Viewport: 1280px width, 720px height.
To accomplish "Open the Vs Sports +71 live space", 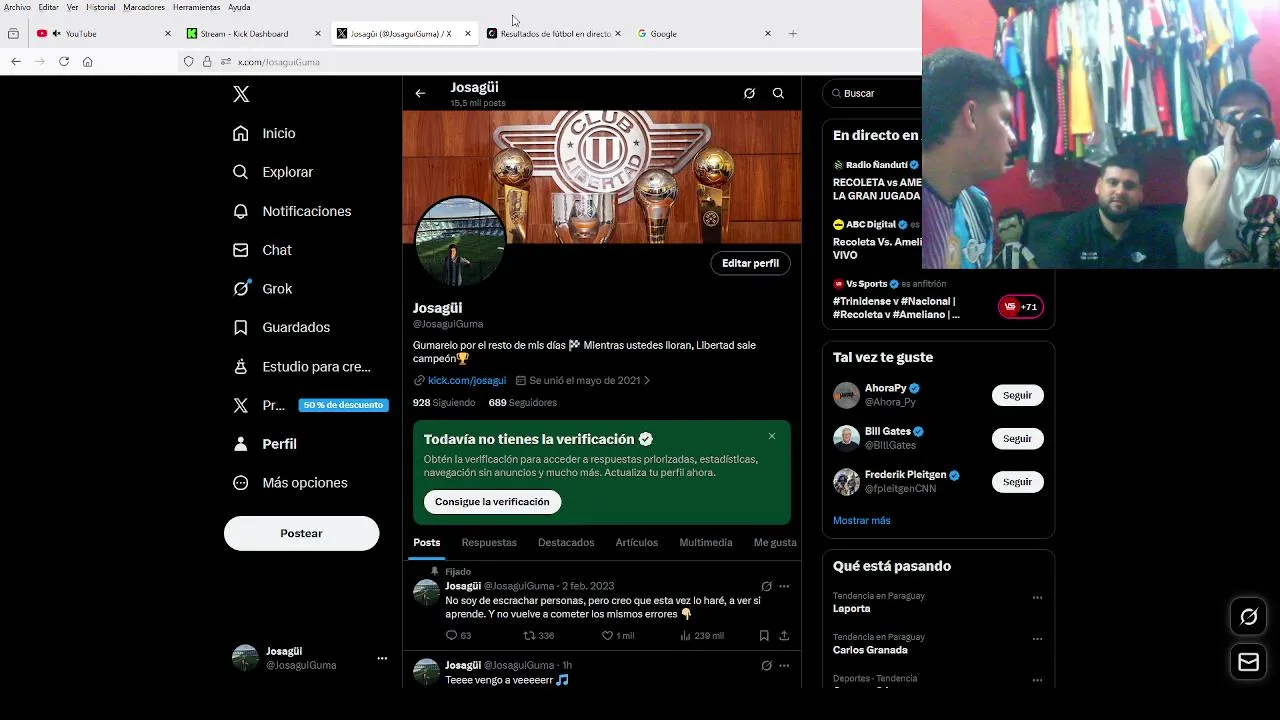I will point(1021,307).
